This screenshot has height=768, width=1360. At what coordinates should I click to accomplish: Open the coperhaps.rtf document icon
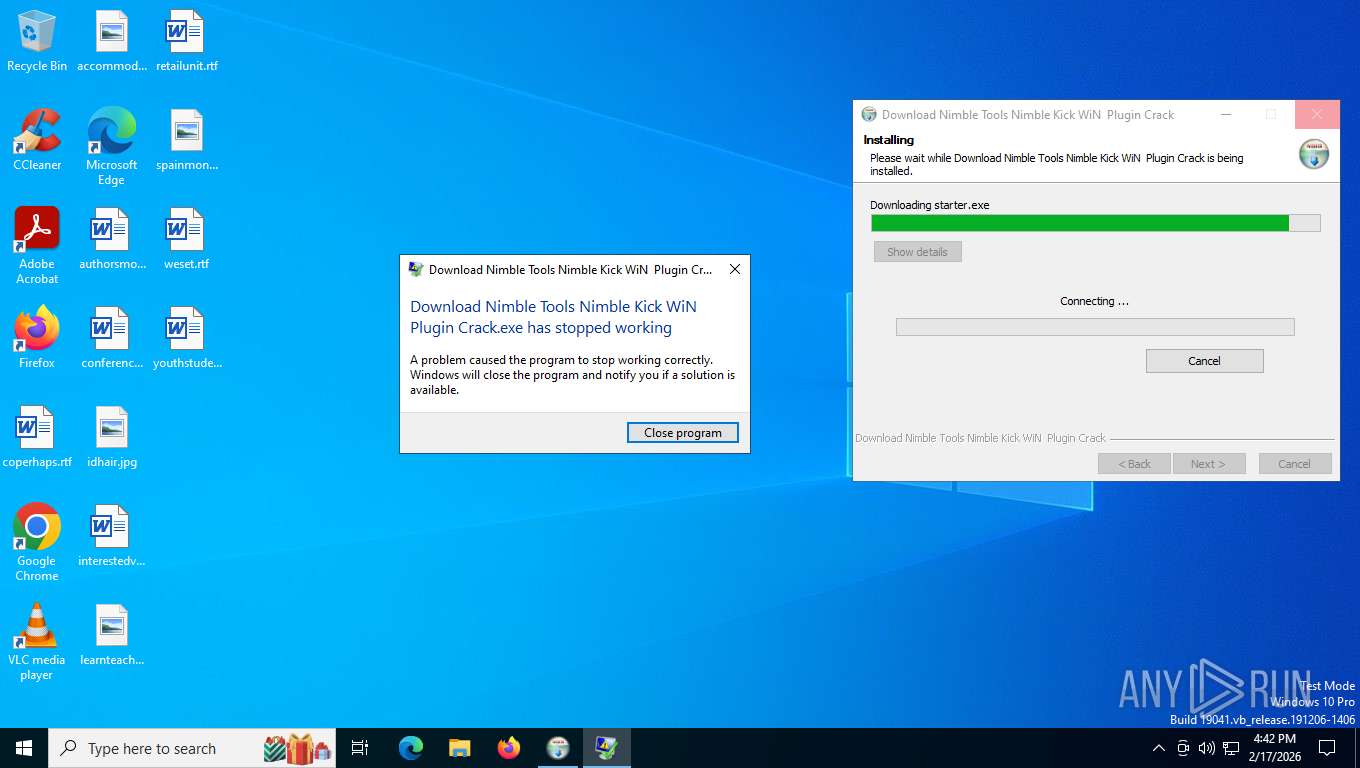[x=37, y=438]
